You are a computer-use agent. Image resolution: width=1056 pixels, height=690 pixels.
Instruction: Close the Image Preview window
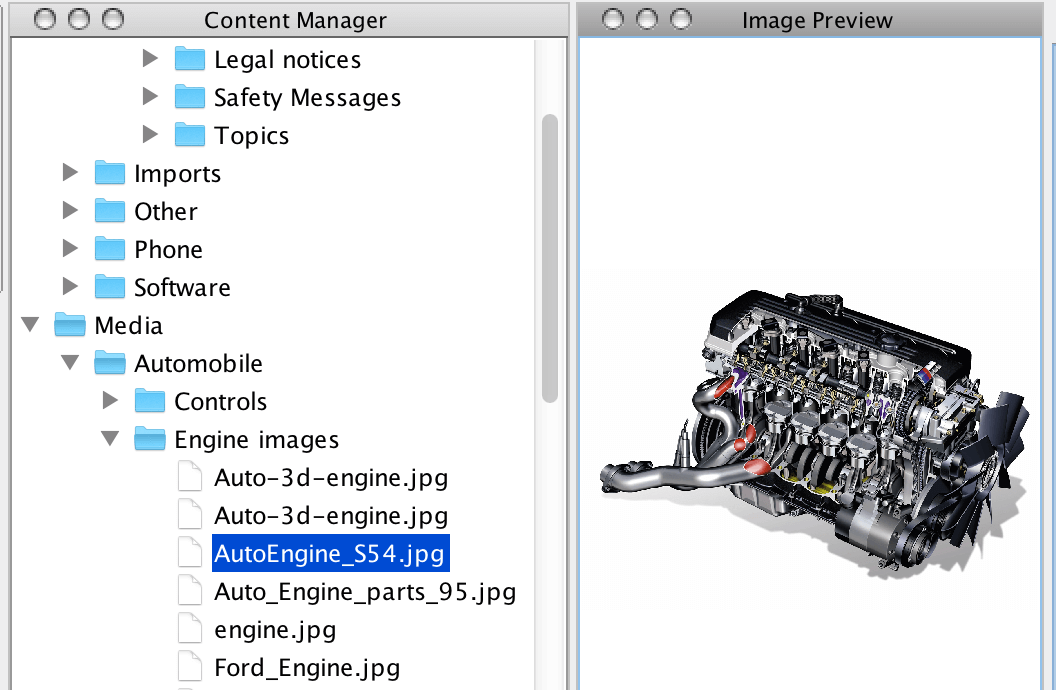(612, 19)
